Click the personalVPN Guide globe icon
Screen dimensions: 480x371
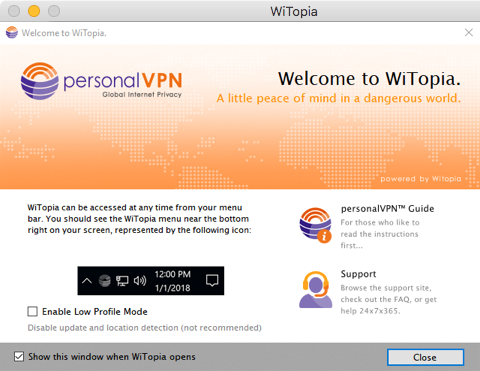(x=315, y=225)
